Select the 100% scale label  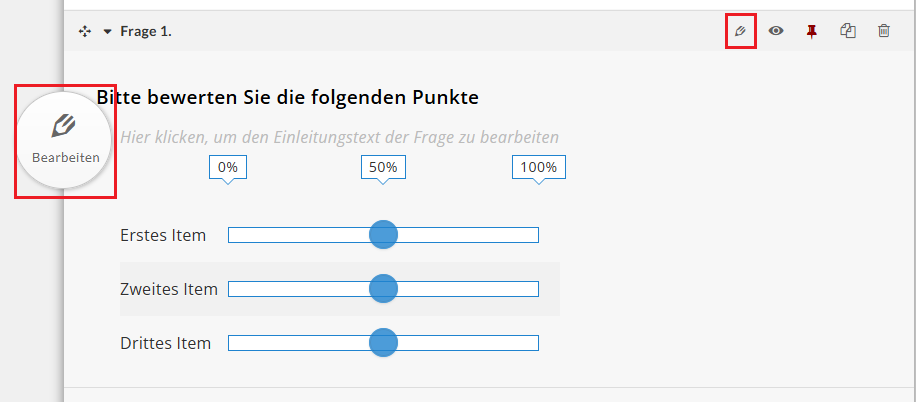click(539, 168)
